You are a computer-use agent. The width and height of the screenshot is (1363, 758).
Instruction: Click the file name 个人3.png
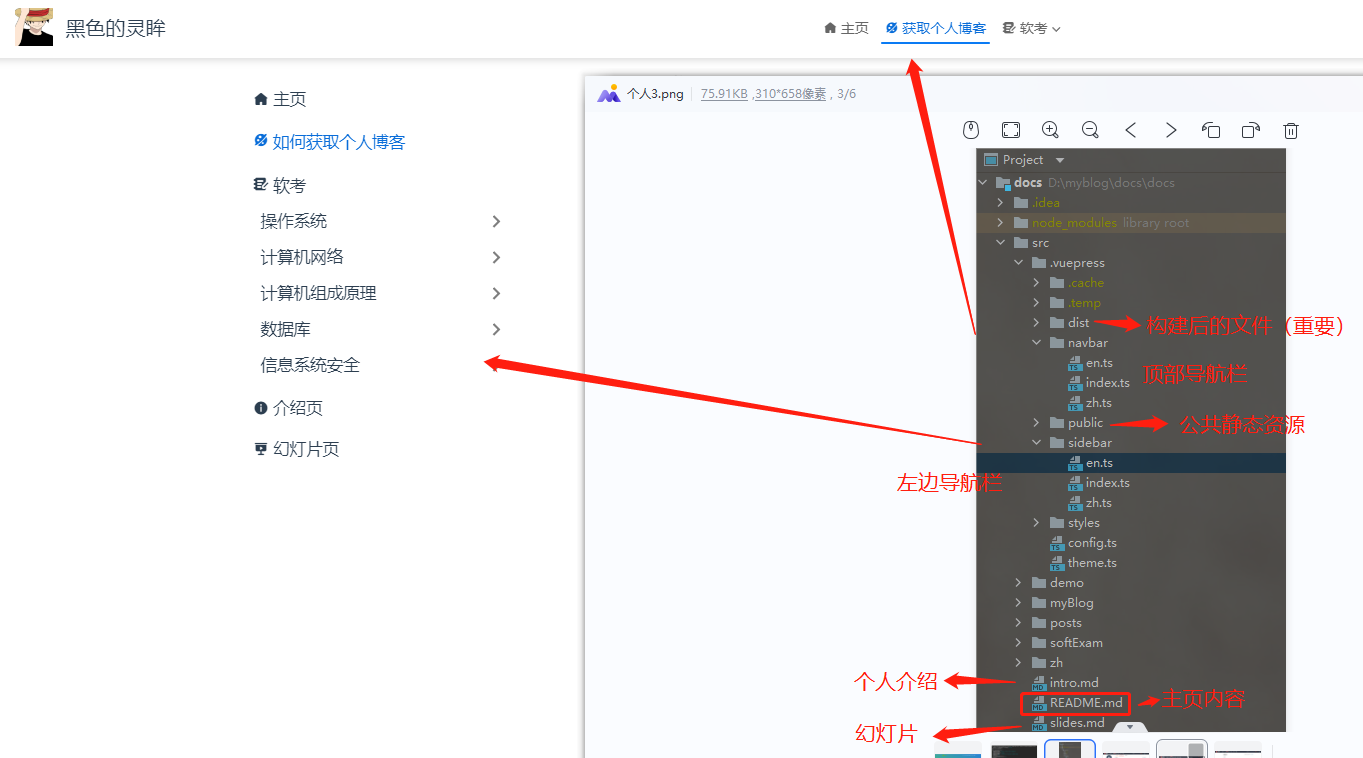point(655,94)
